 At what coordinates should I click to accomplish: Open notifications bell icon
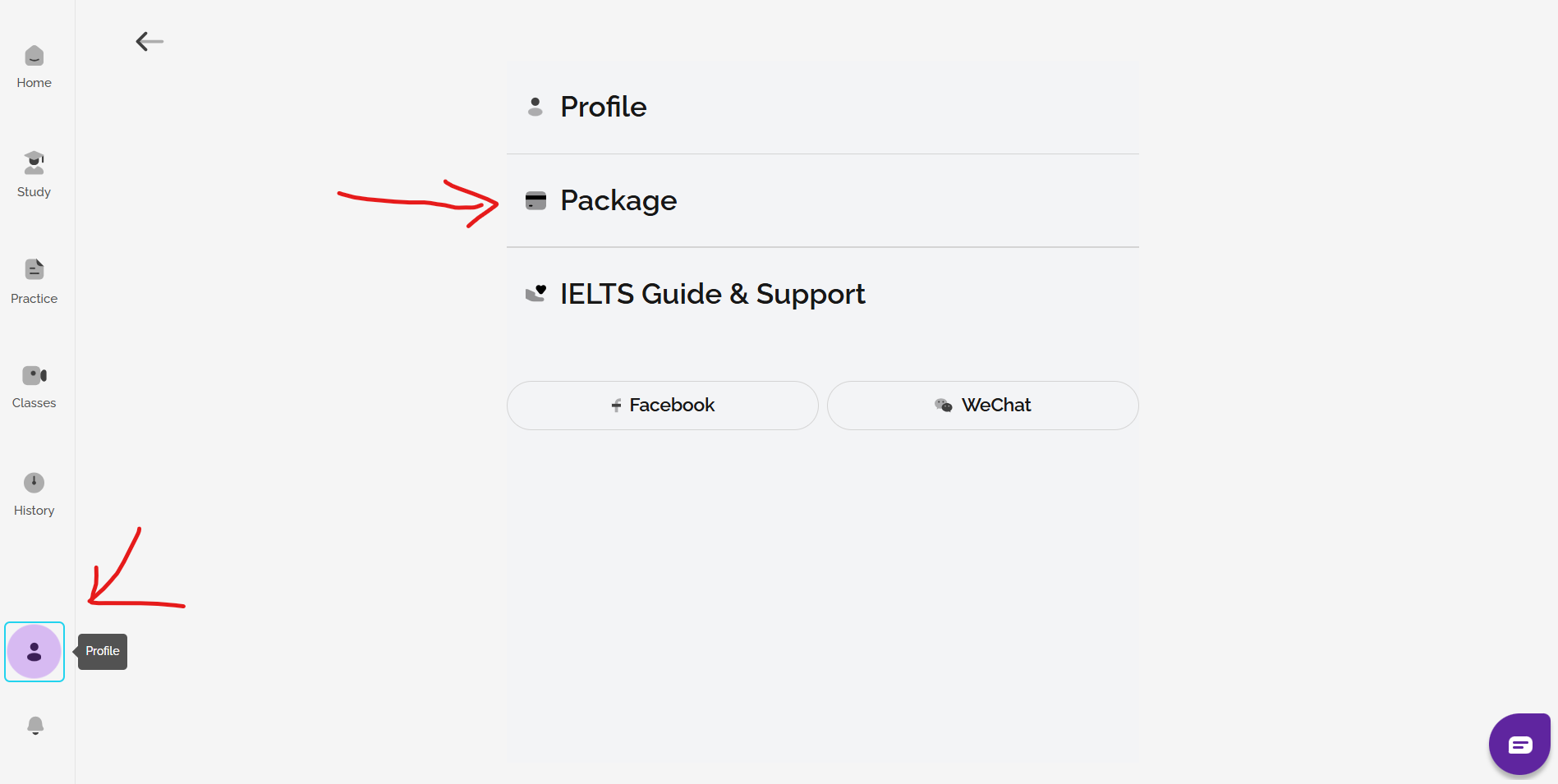click(35, 726)
